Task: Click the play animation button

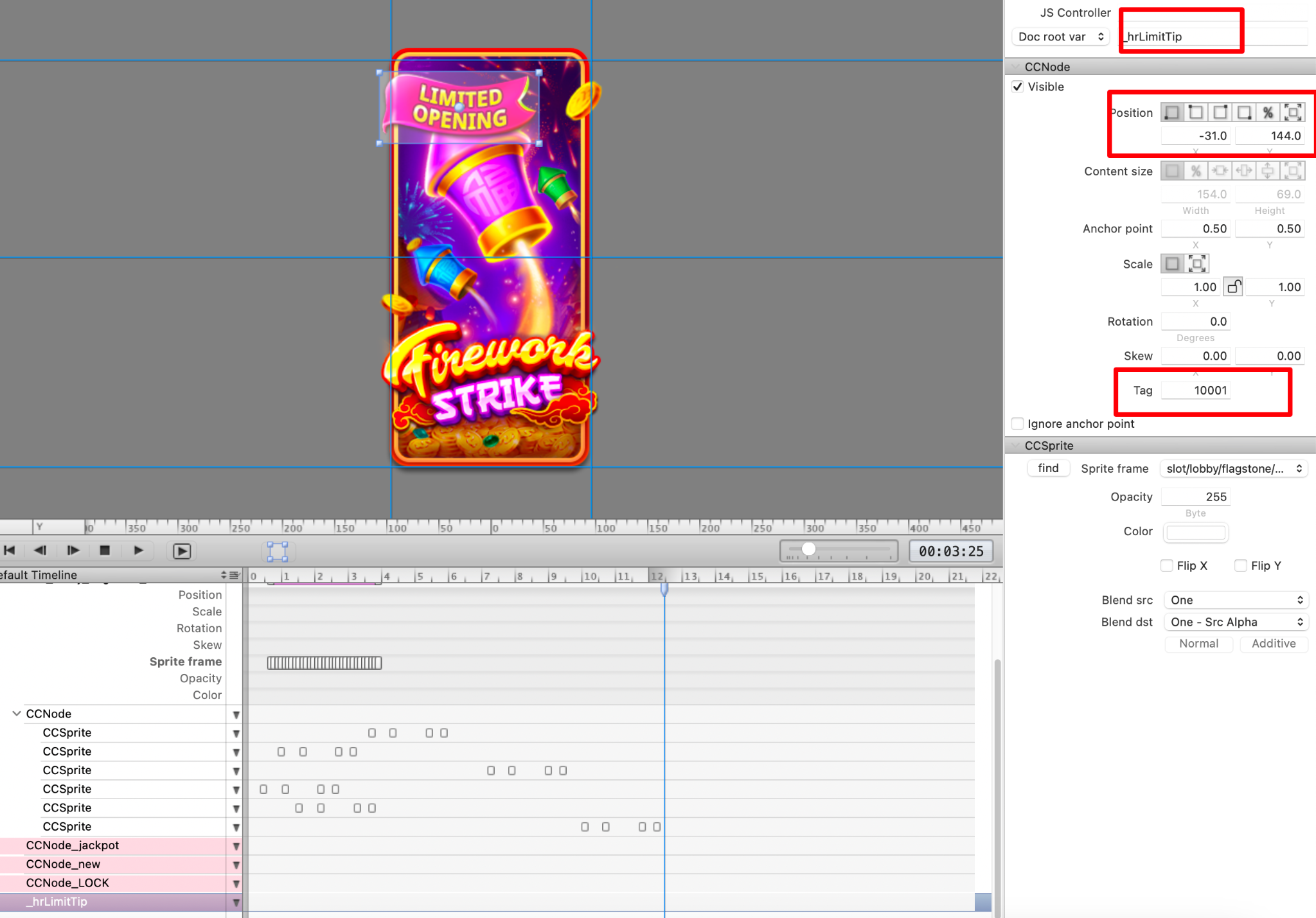Action: 138,551
